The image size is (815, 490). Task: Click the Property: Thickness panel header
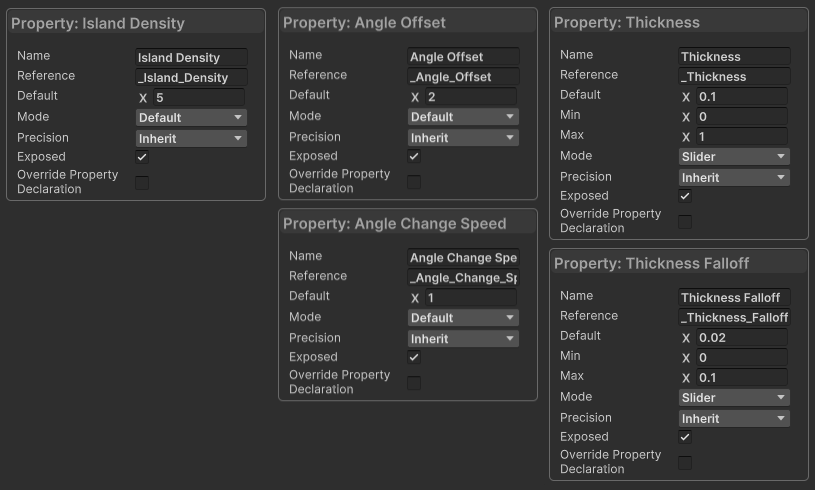[627, 22]
